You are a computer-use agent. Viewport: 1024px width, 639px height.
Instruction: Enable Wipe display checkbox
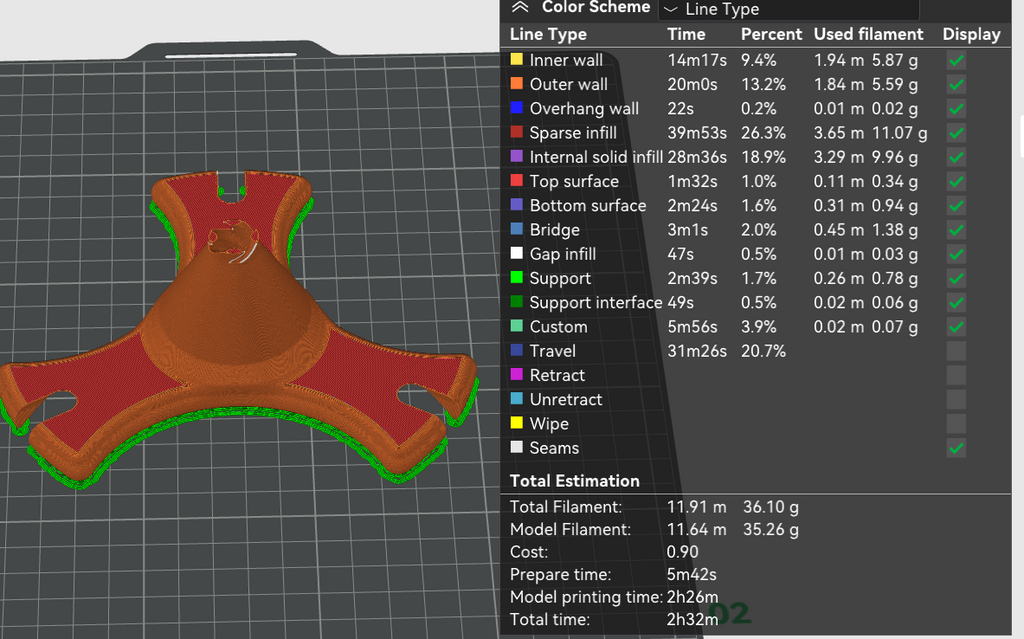point(956,423)
